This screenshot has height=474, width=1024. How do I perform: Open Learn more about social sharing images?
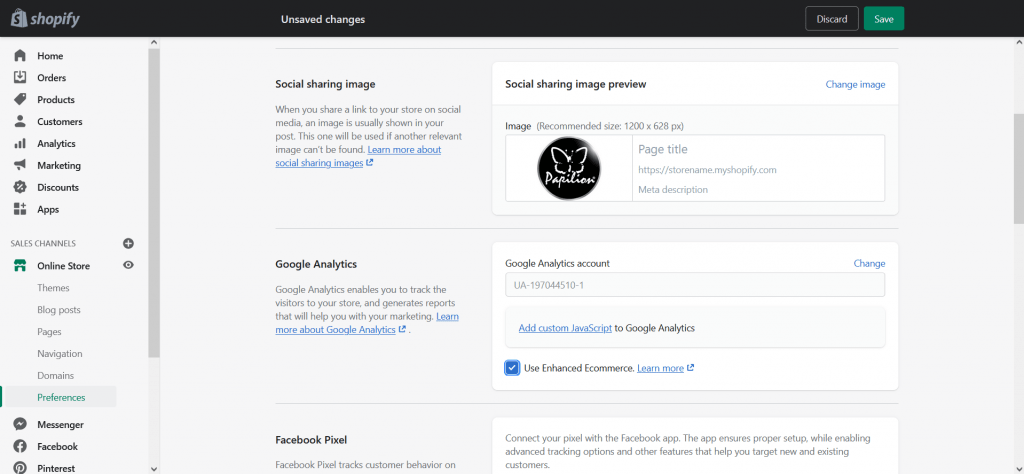359,156
